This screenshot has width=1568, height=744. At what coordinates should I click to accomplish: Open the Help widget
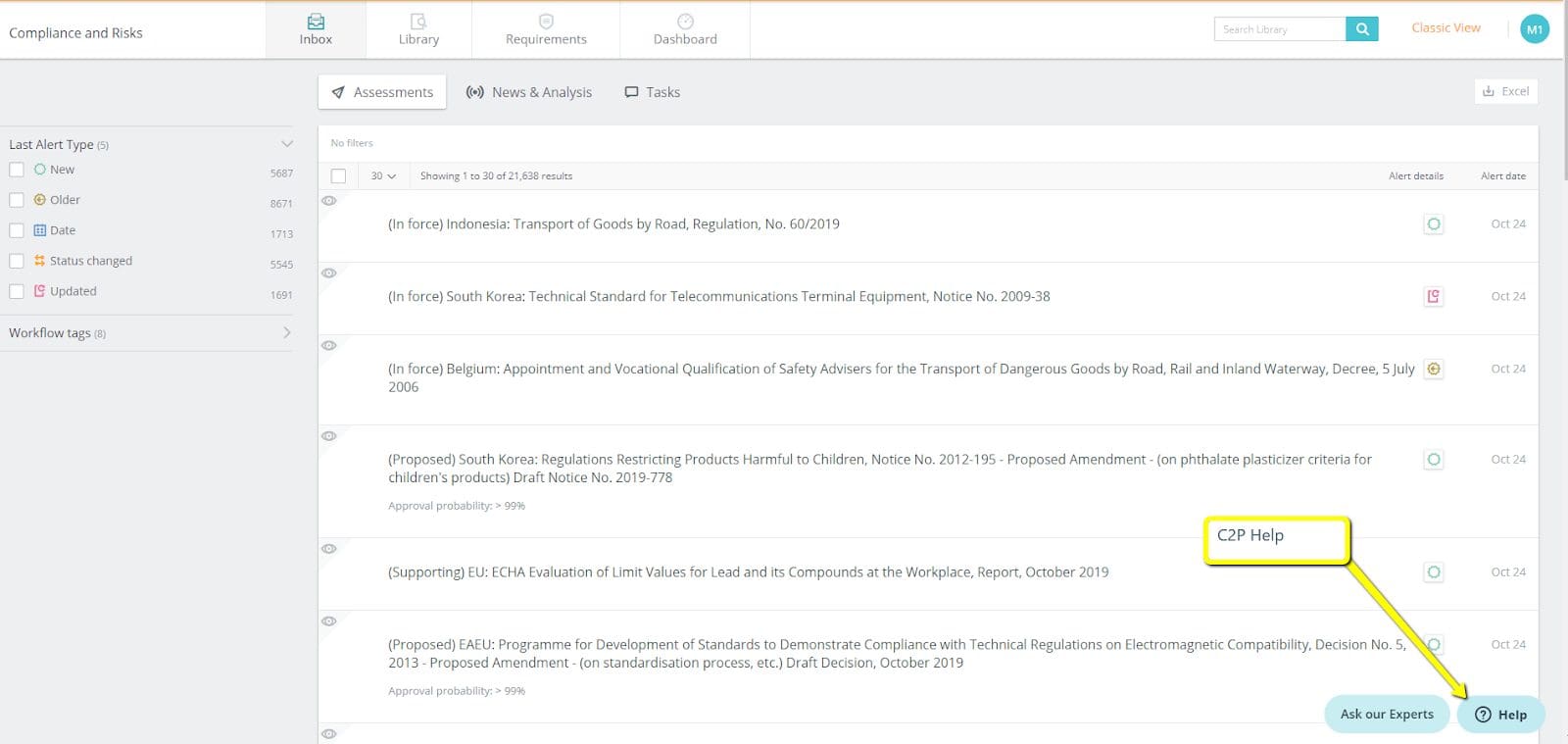(x=1500, y=715)
